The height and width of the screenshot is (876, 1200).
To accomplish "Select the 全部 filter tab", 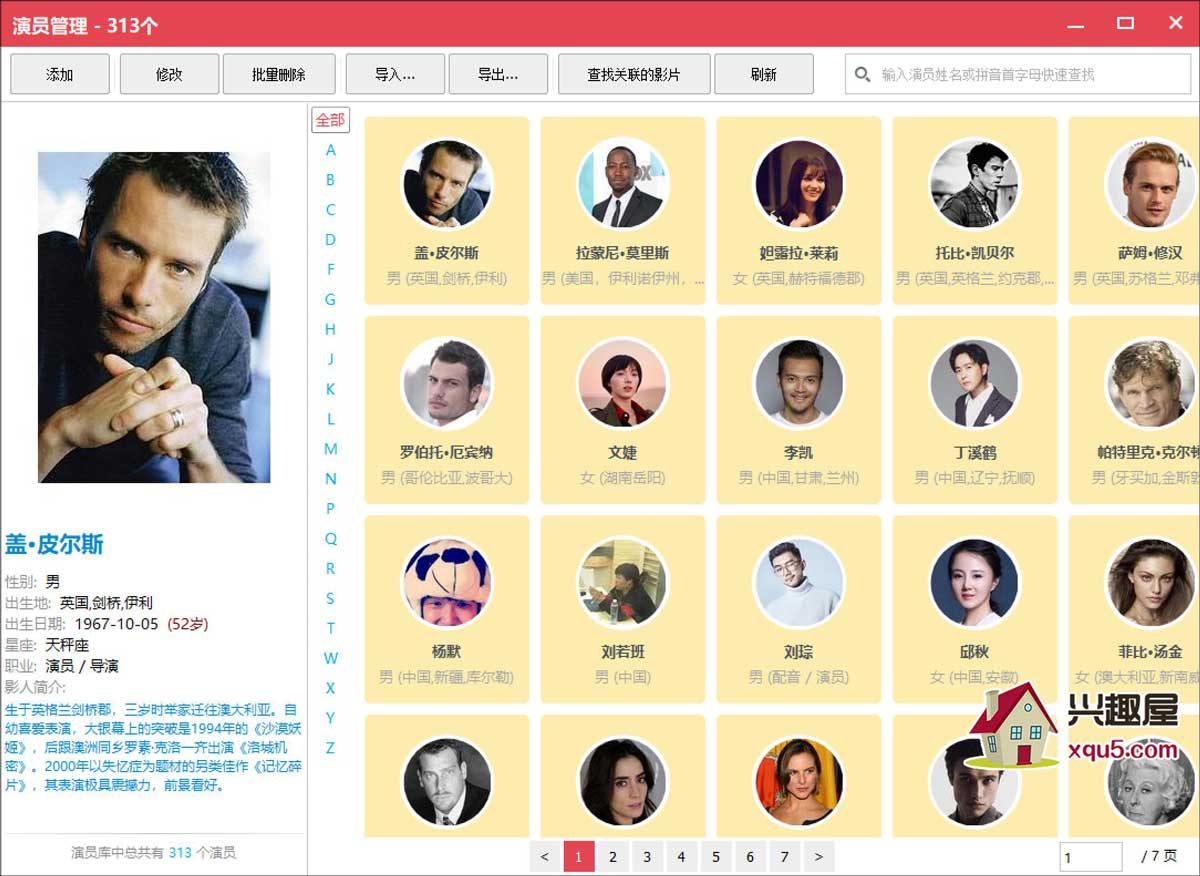I will (x=330, y=120).
